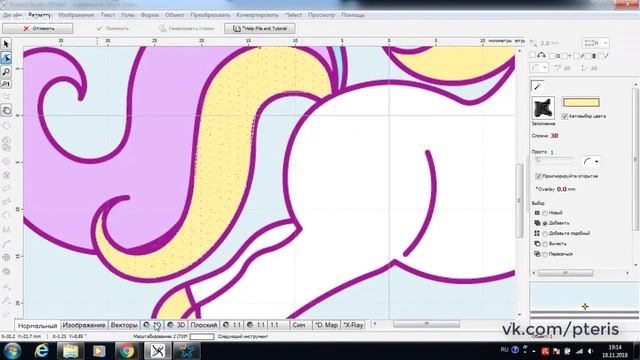Screen dimensions: 640x360
Task: Switch to the embroidery app taskbar icon
Action: point(158,351)
